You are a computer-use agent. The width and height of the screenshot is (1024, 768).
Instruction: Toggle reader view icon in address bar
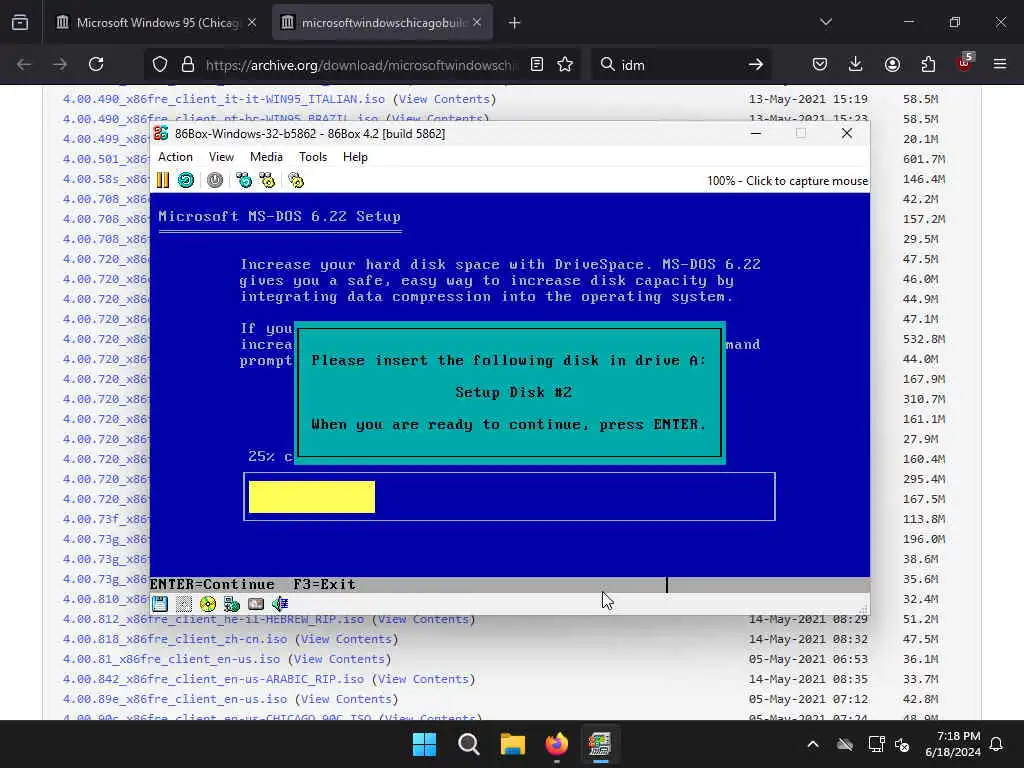[x=537, y=64]
